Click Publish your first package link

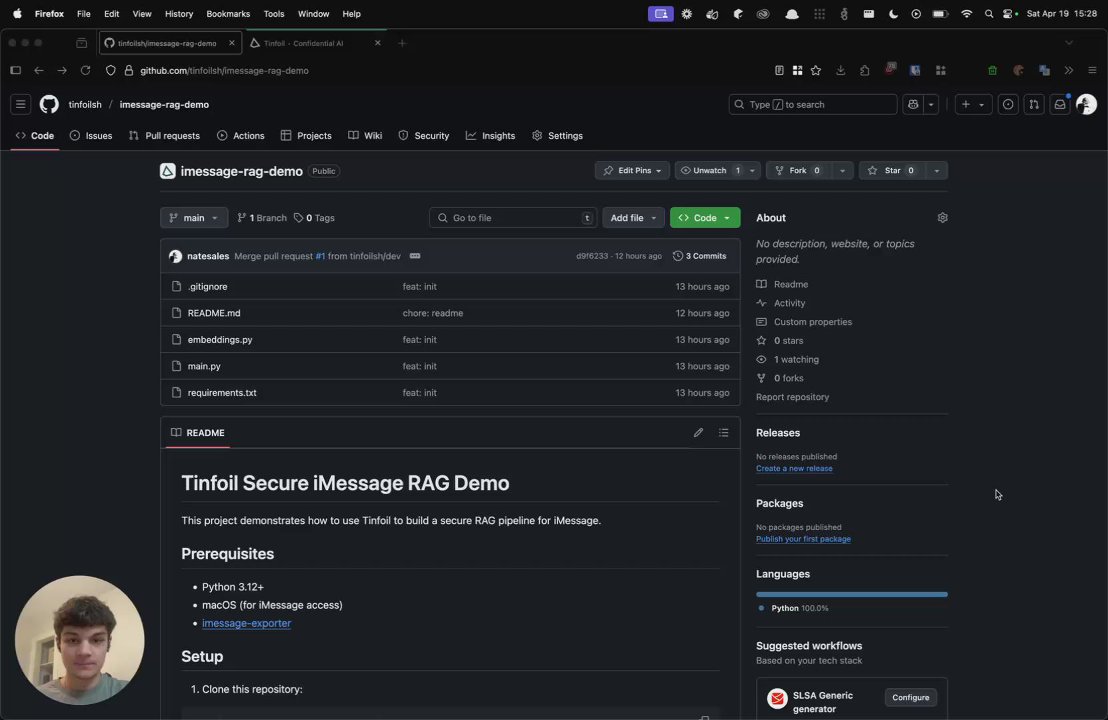click(803, 539)
